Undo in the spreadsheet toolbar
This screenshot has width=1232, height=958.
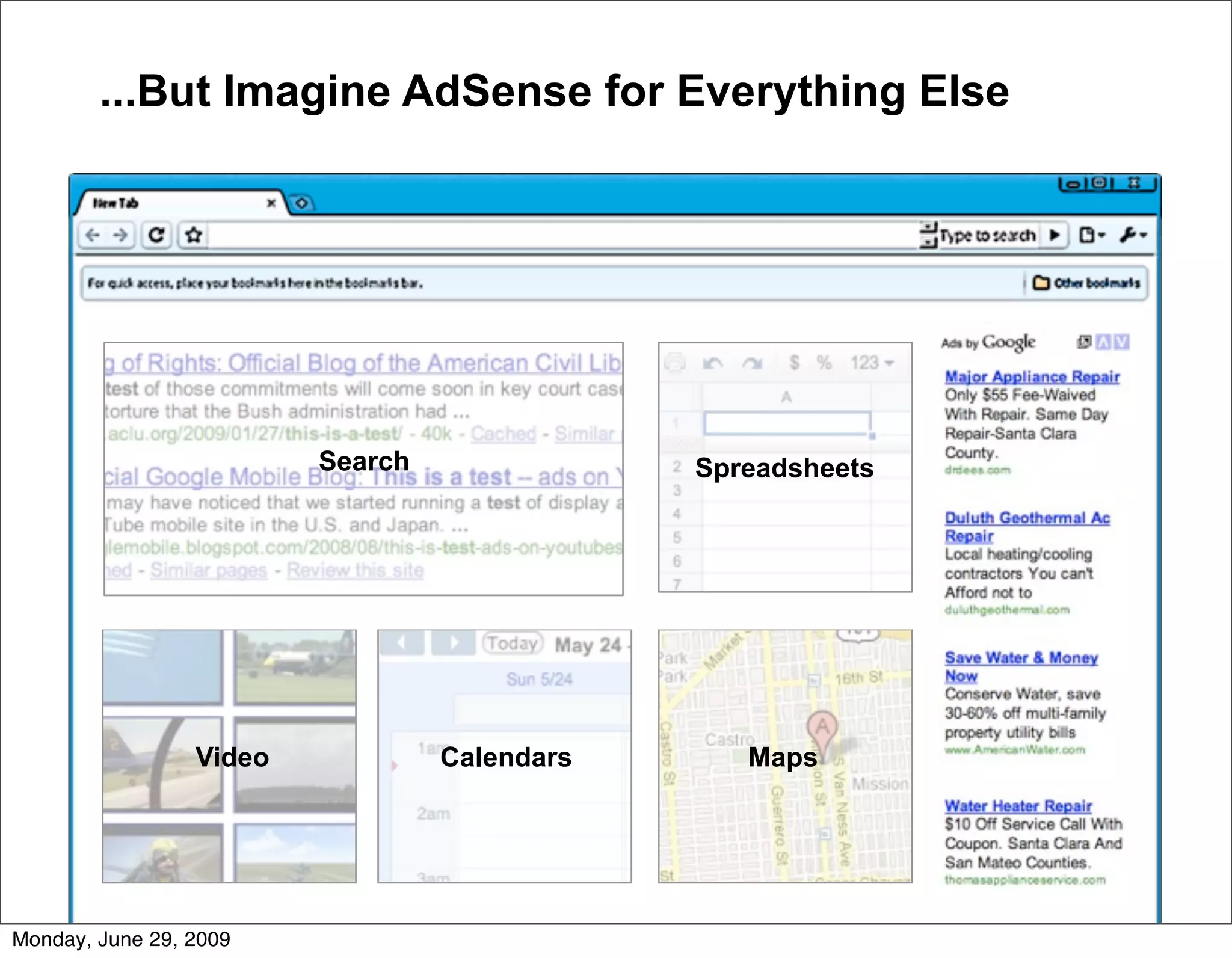[x=713, y=363]
